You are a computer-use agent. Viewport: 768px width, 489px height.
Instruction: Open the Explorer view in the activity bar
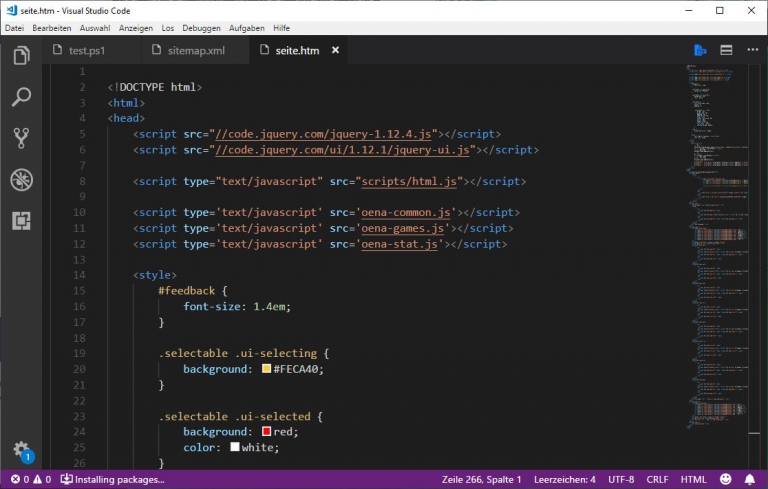click(21, 55)
